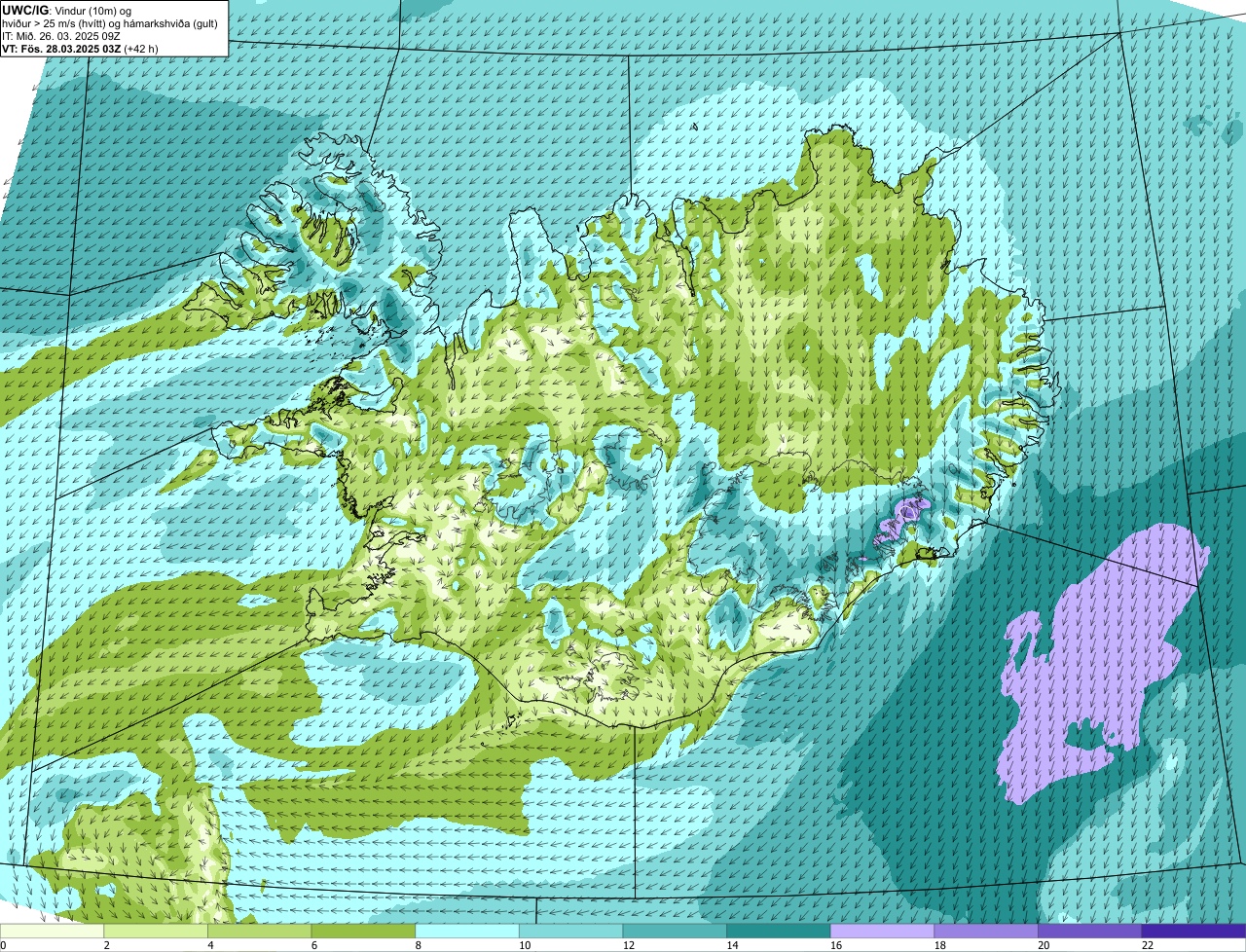This screenshot has height=952, width=1246.
Task: Pick the 4–6 m/s green legend swatch
Action: 260,931
